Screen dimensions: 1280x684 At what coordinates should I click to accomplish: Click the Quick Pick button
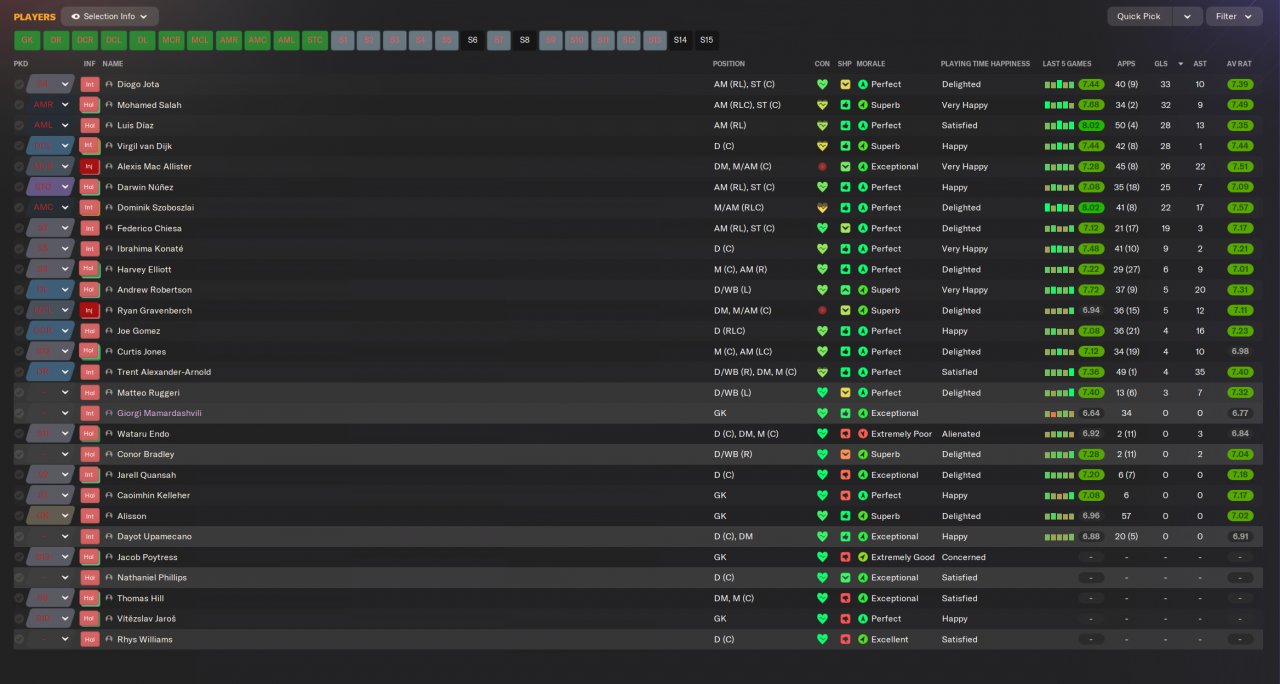tap(1139, 16)
